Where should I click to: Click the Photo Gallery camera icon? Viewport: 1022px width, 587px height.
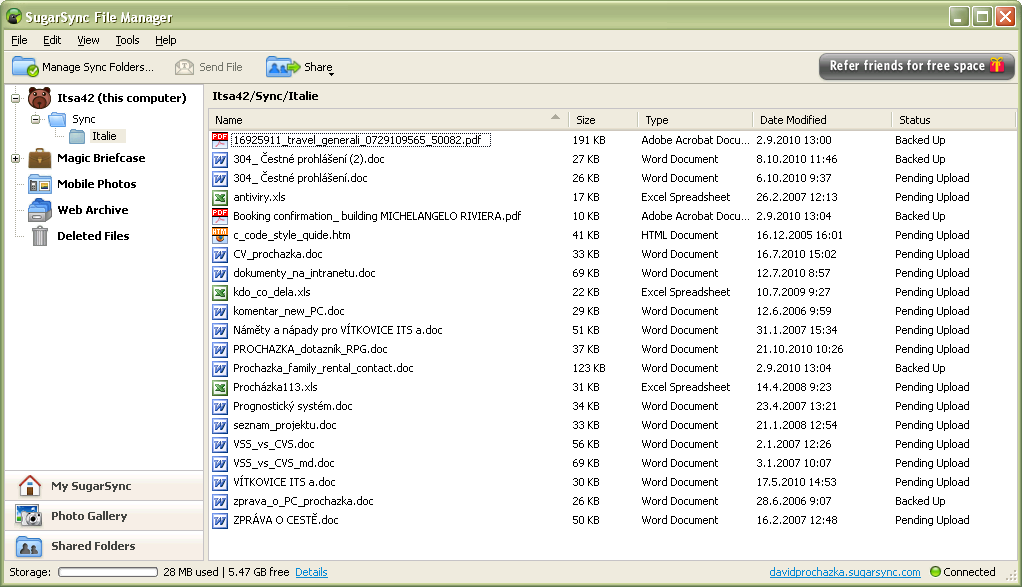(29, 516)
